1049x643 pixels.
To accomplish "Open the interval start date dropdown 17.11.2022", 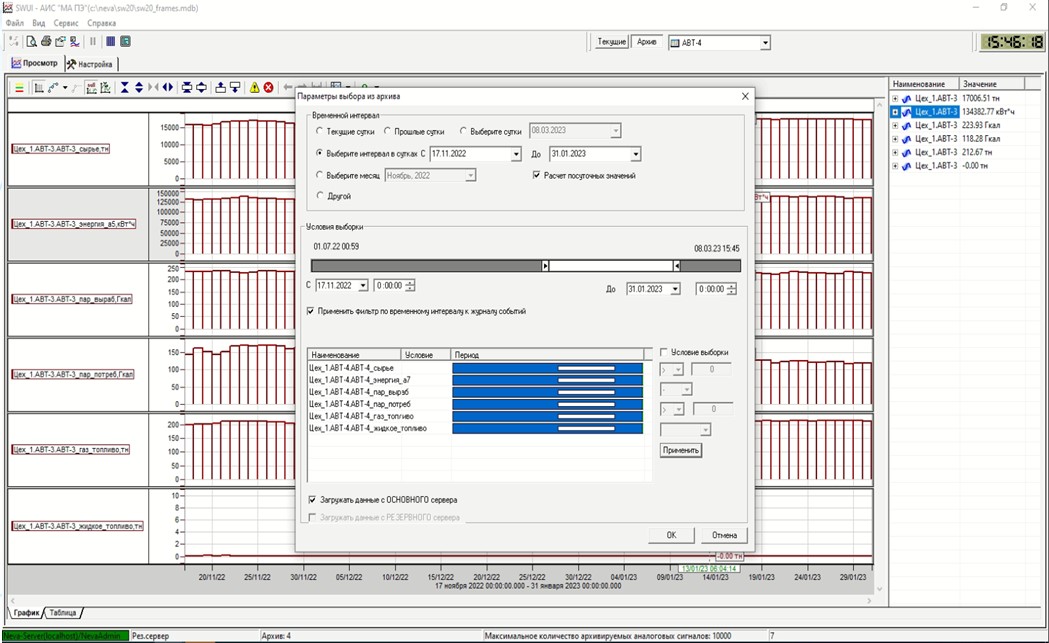I will tap(516, 154).
